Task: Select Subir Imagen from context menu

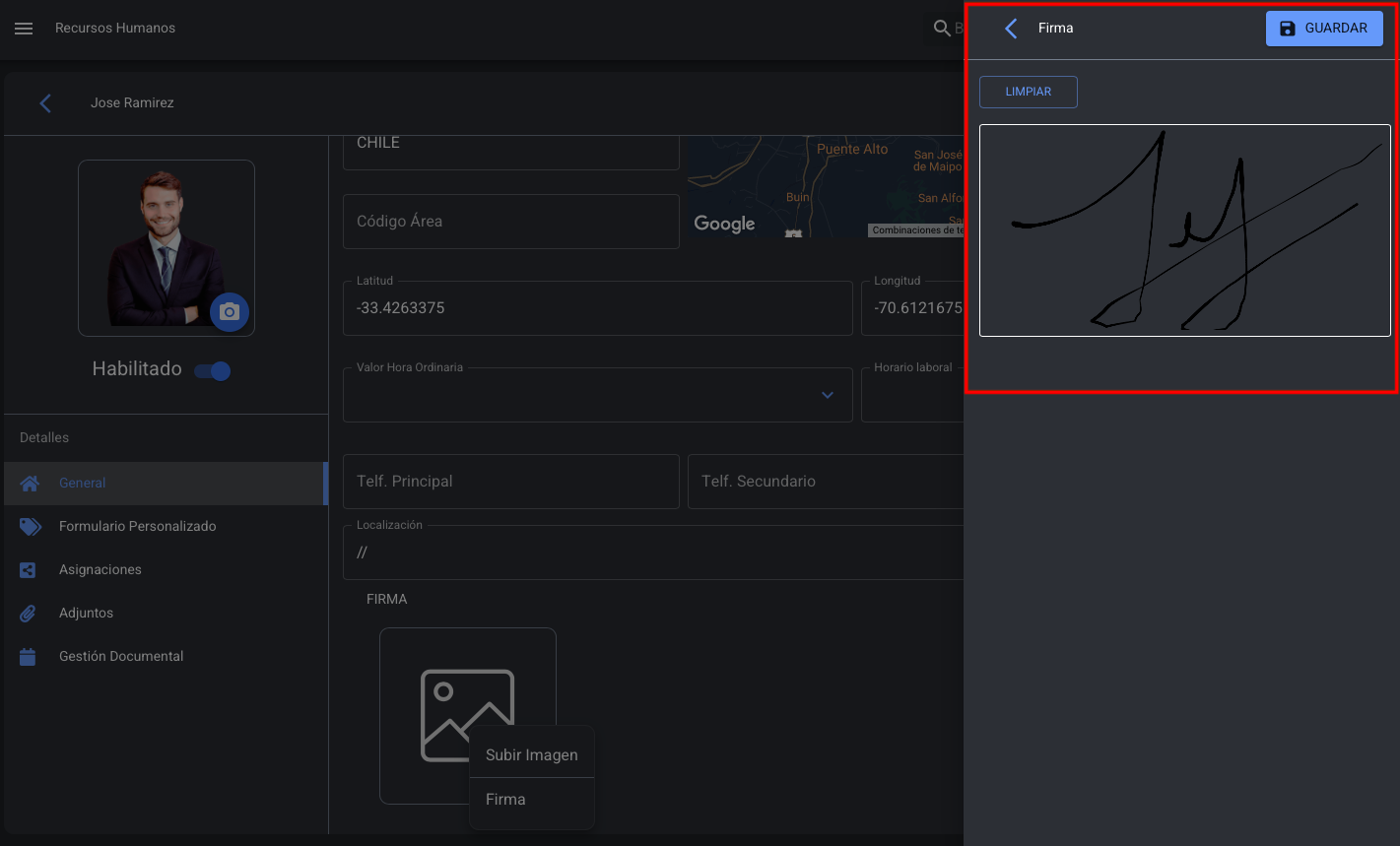Action: 532,755
